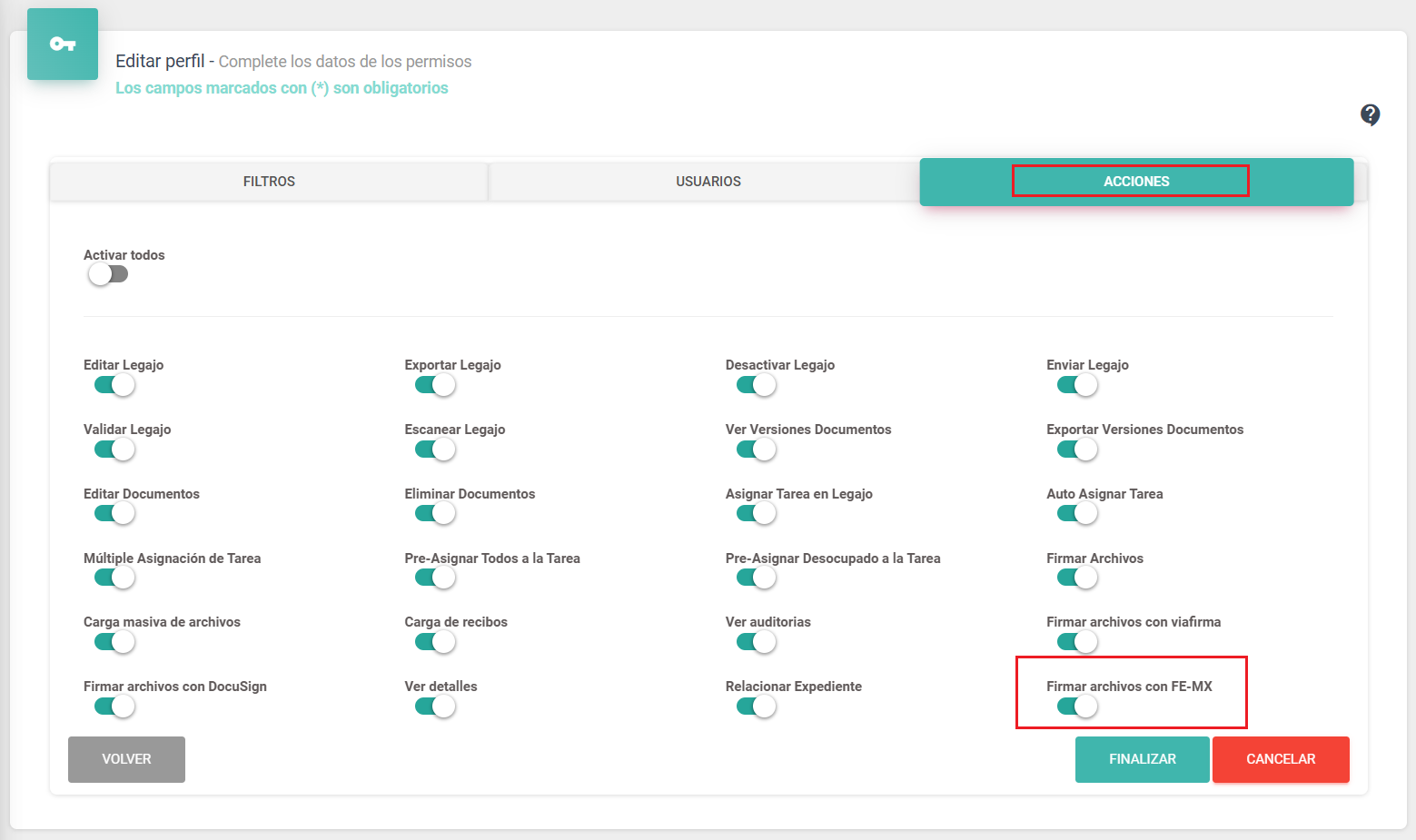Toggle Ver Versiones Documentos switch
Viewport: 1416px width, 840px height.
pyautogui.click(x=756, y=450)
